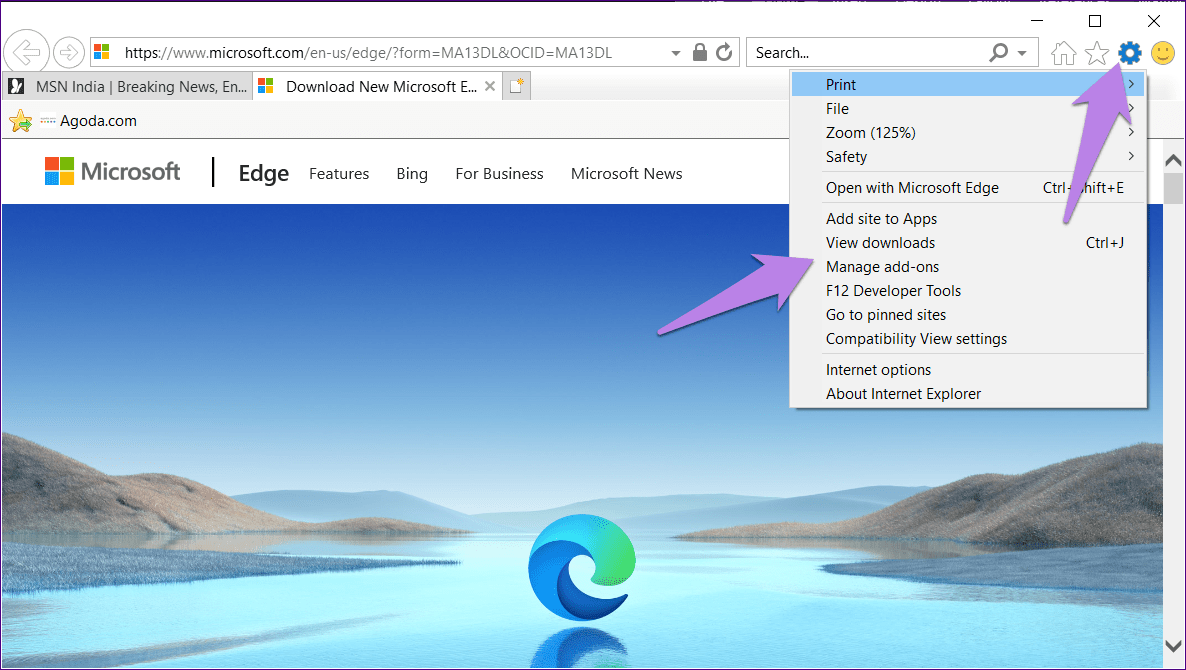
Task: Click the Features navigation link
Action: pyautogui.click(x=339, y=174)
